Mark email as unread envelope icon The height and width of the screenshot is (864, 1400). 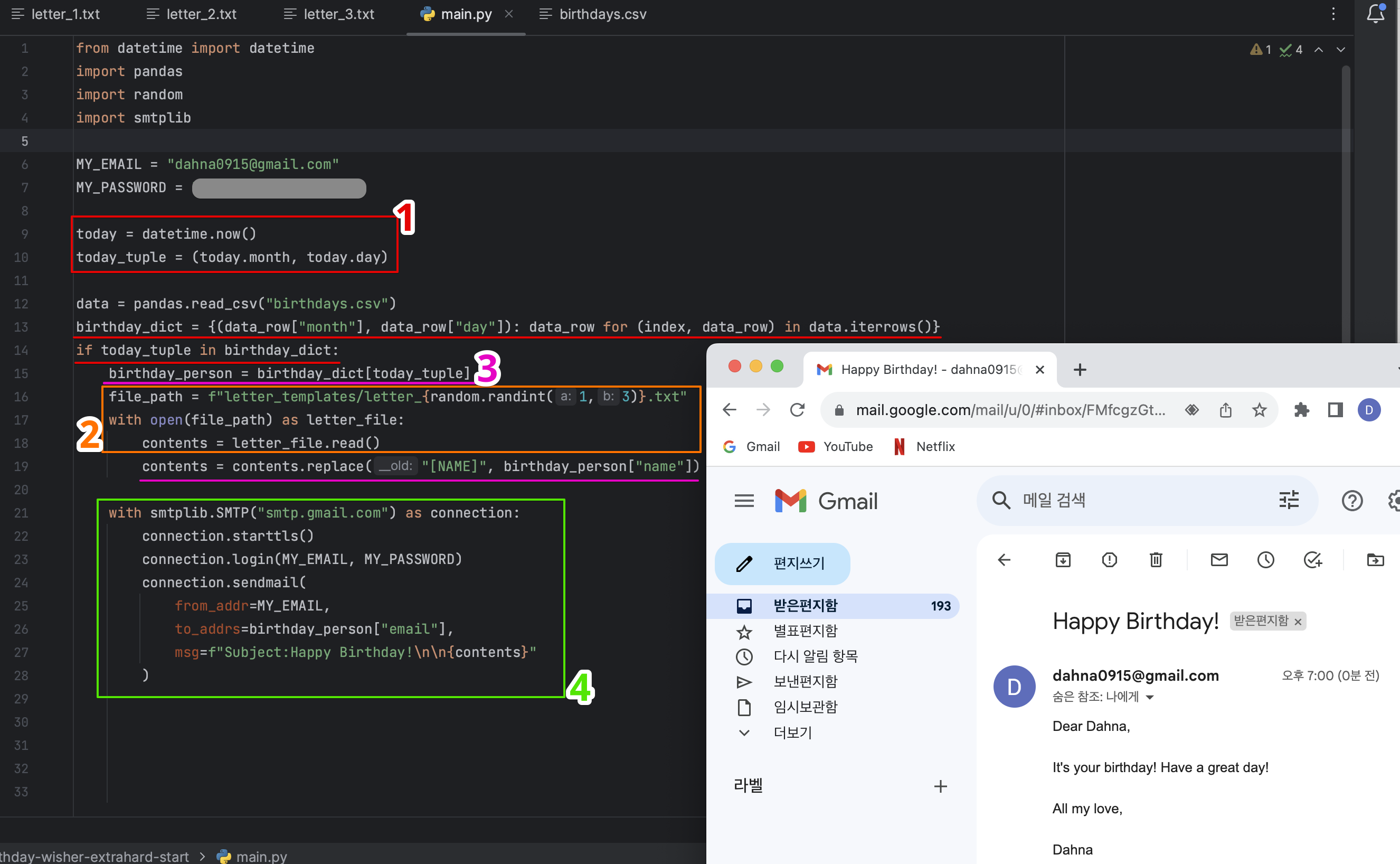pos(1219,559)
